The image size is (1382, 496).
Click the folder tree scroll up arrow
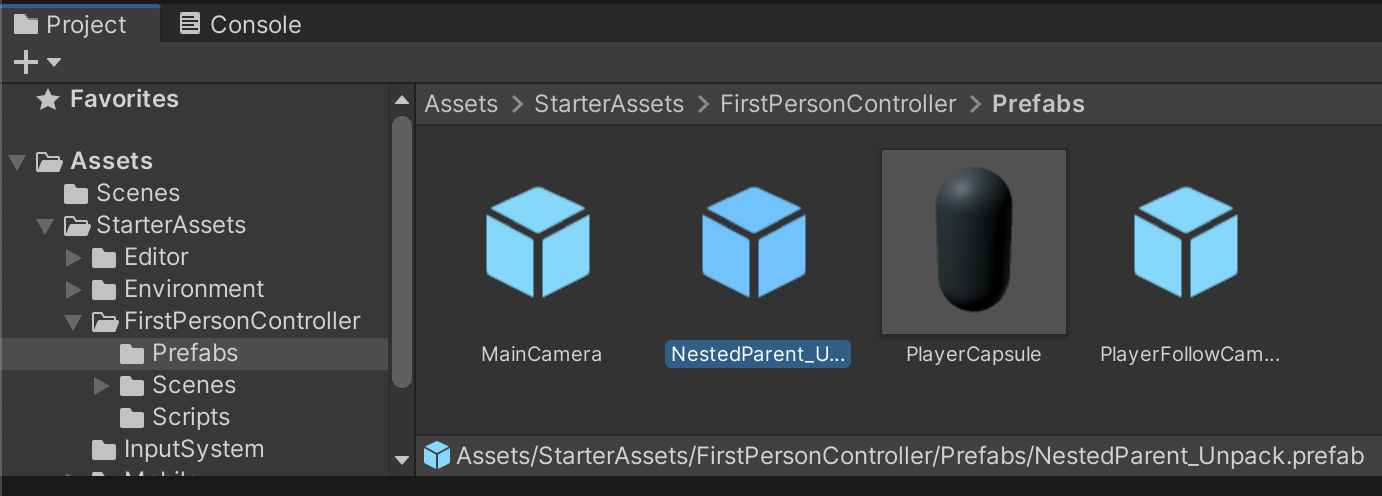pos(402,100)
